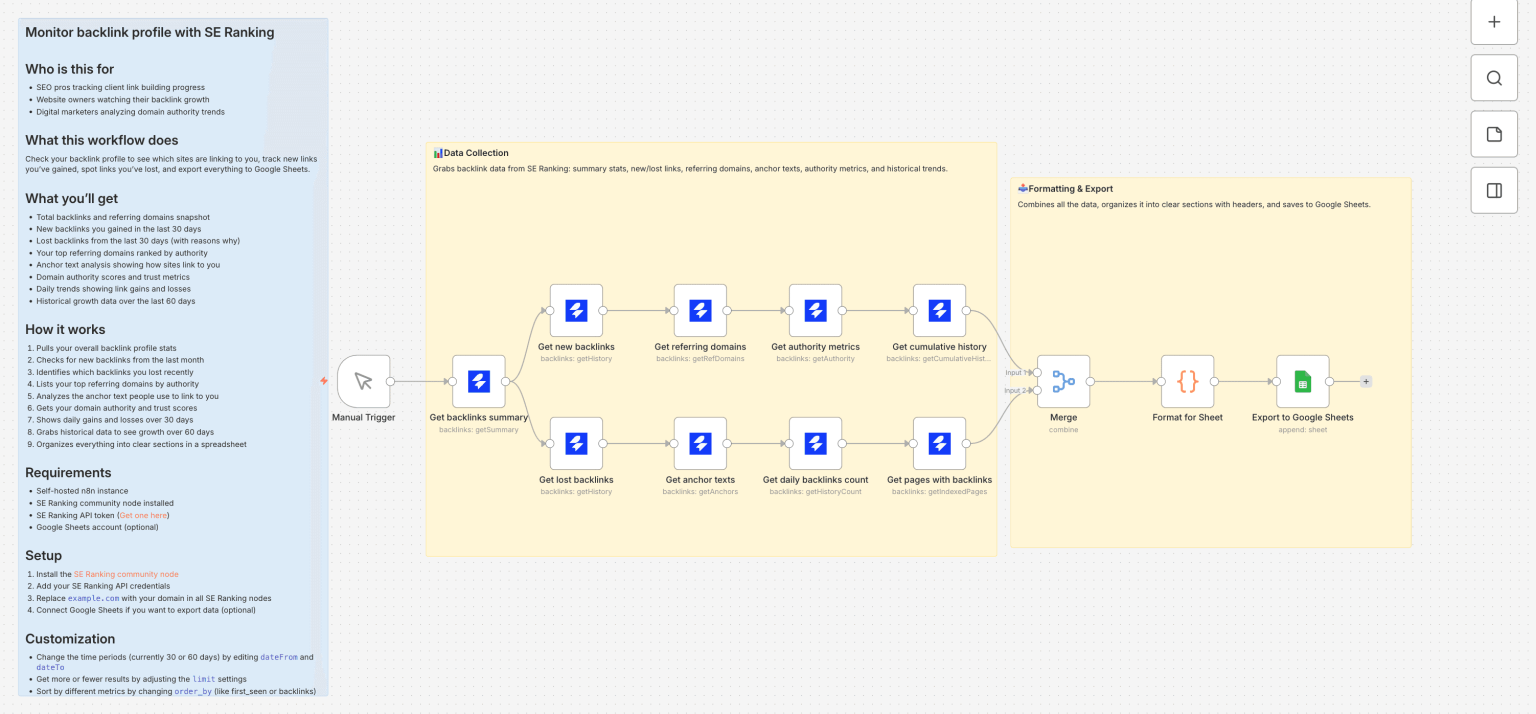This screenshot has height=714, width=1536.
Task: Click the 'What you'll get' heading
Action: coord(72,199)
